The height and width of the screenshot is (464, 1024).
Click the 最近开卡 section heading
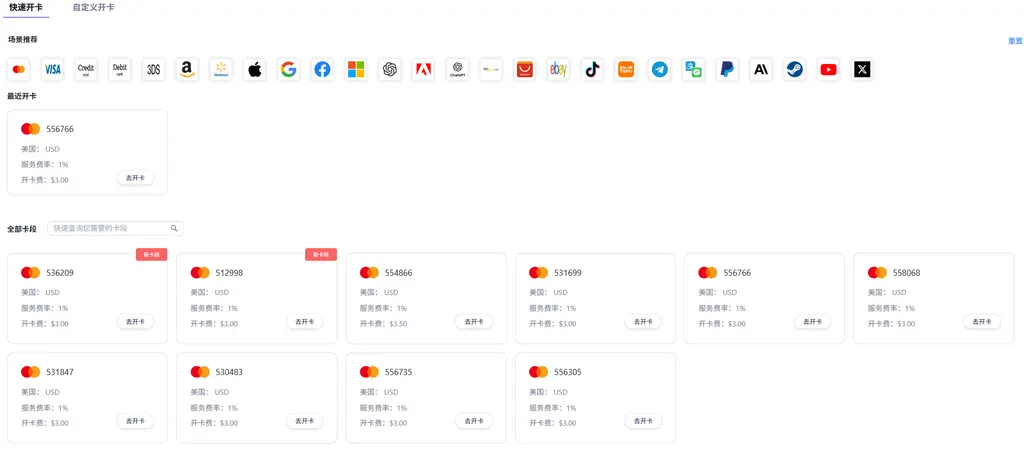coord(22,97)
